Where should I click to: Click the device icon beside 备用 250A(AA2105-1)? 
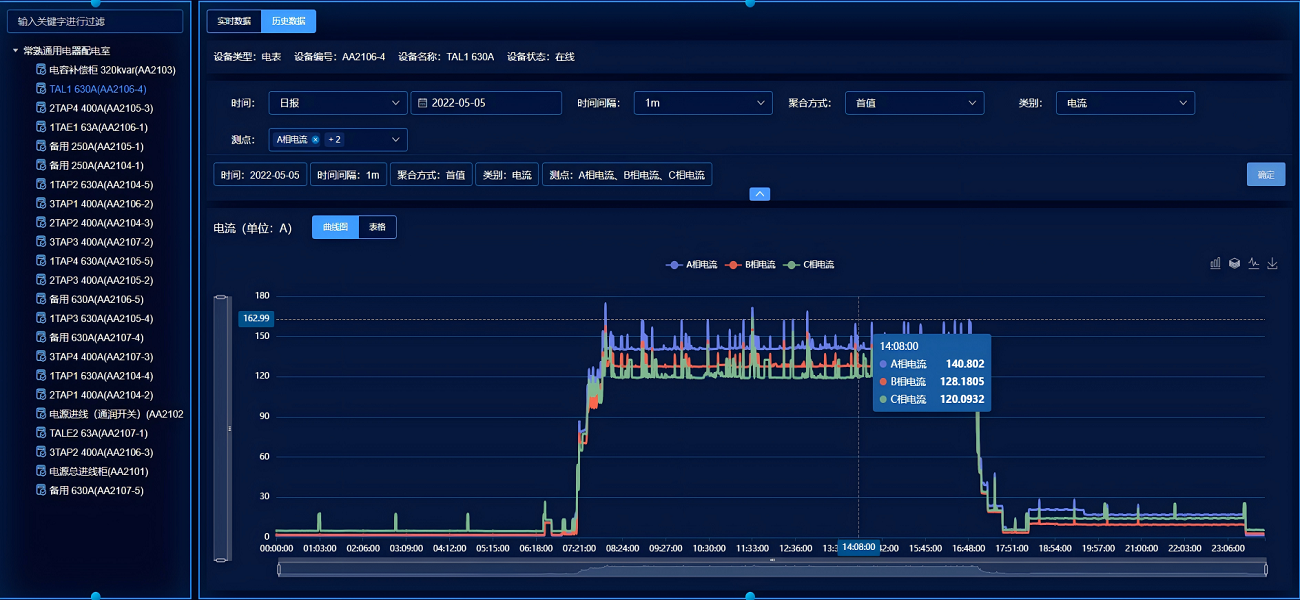point(41,146)
